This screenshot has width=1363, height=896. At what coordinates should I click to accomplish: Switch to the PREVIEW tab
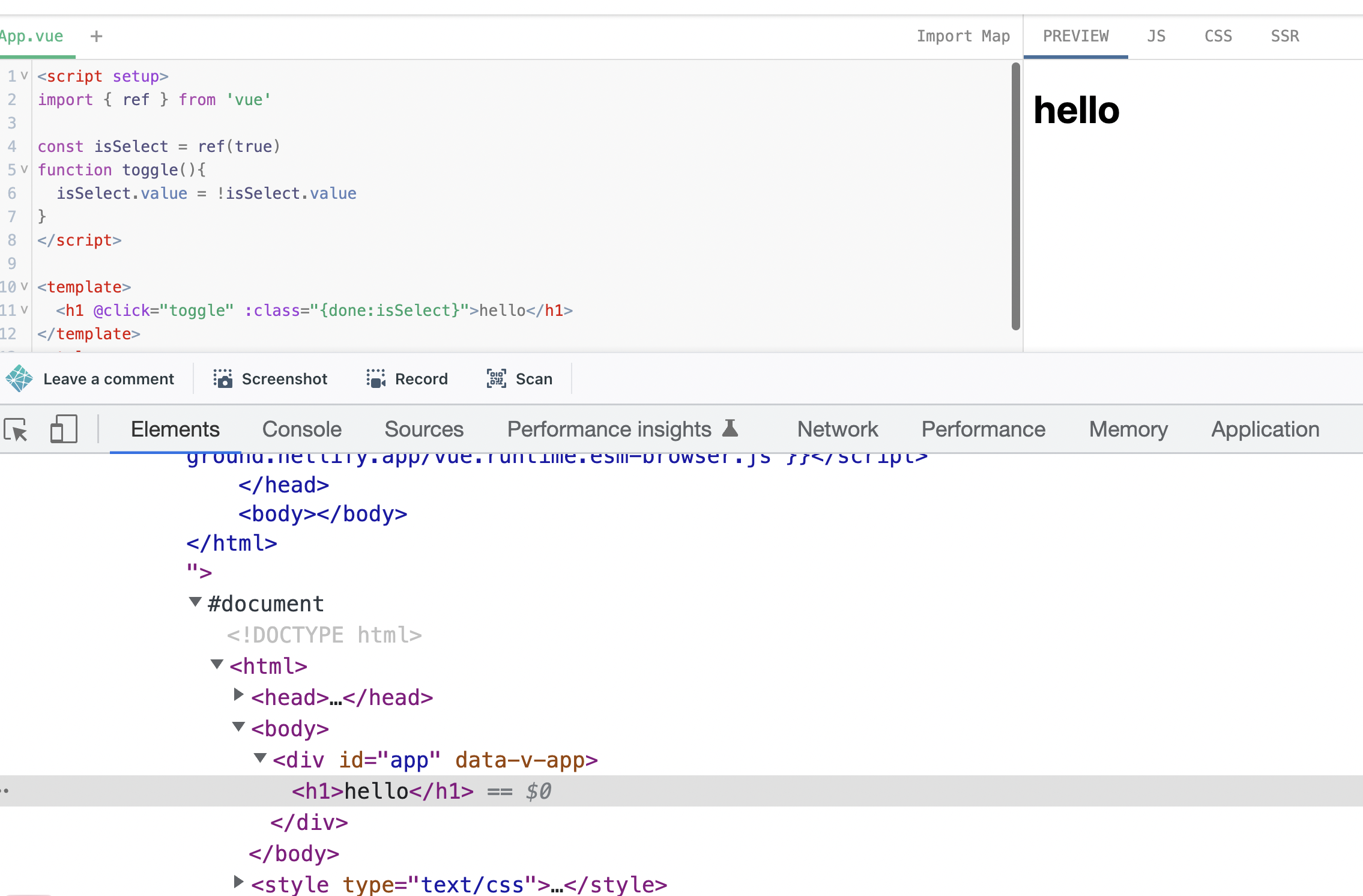tap(1075, 37)
